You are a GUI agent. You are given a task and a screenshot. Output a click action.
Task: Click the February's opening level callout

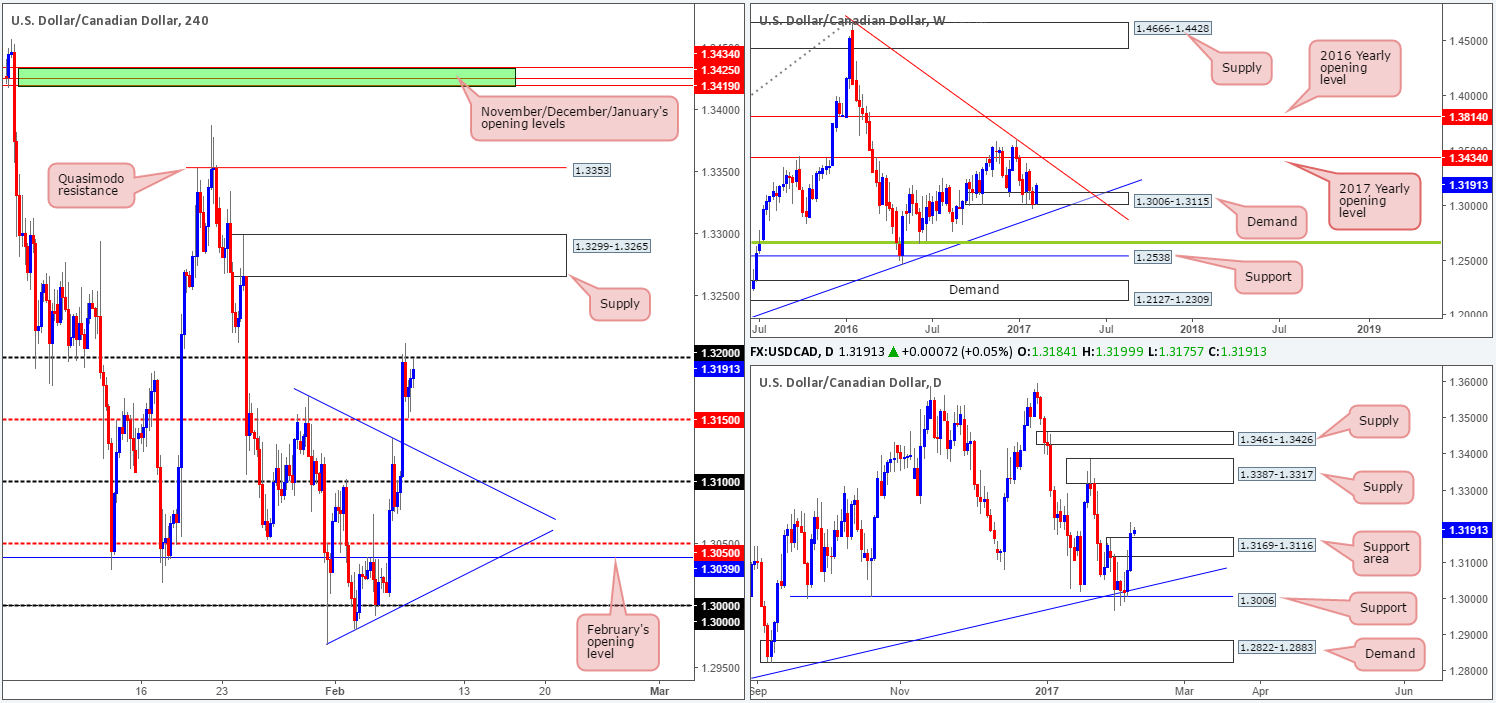pyautogui.click(x=617, y=641)
